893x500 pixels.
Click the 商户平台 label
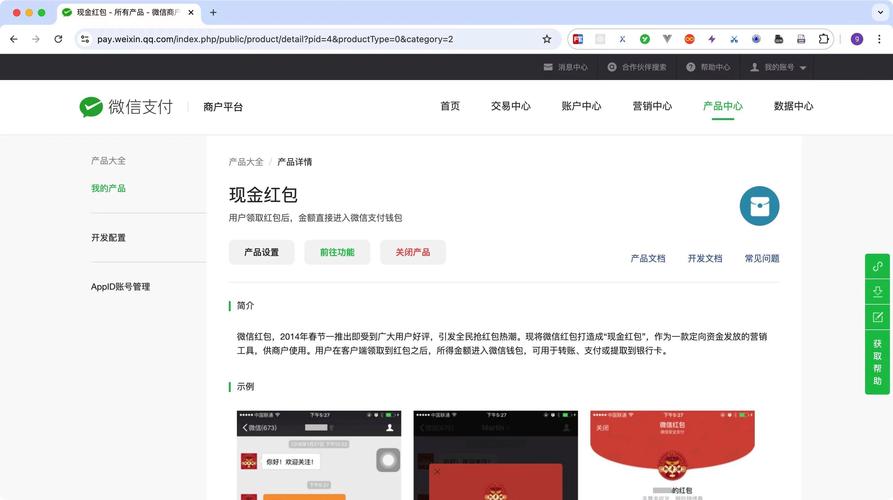tap(223, 106)
